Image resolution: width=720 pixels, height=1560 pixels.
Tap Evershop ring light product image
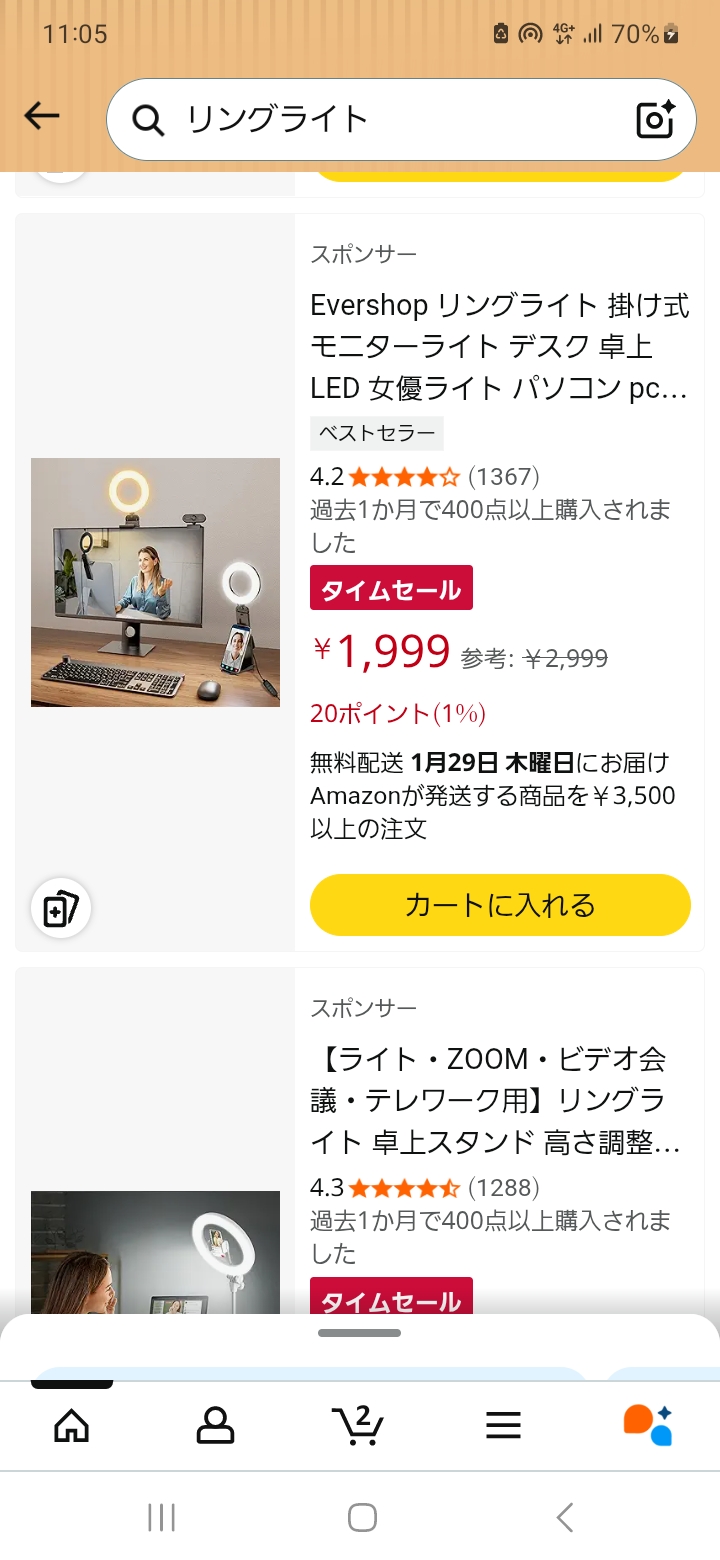pos(155,582)
